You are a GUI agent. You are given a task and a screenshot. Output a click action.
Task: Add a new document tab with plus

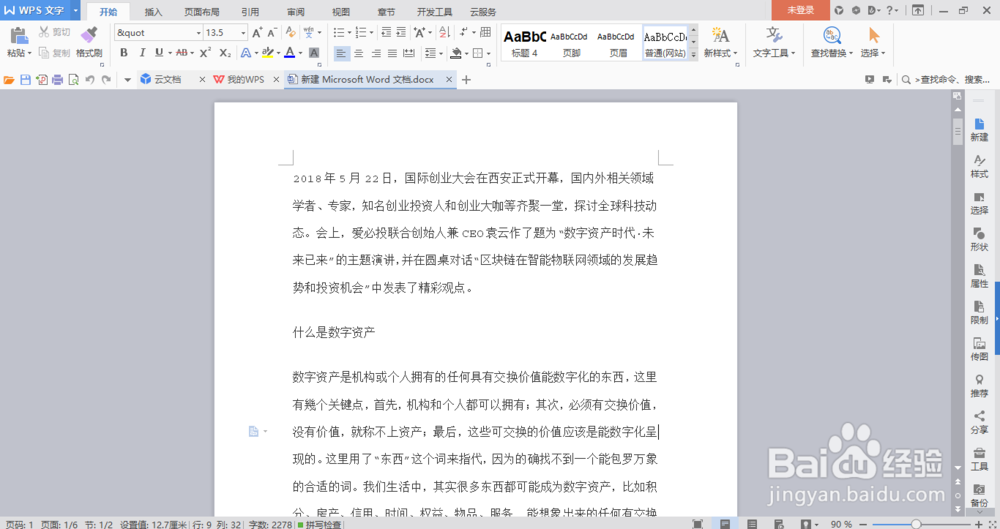[466, 80]
